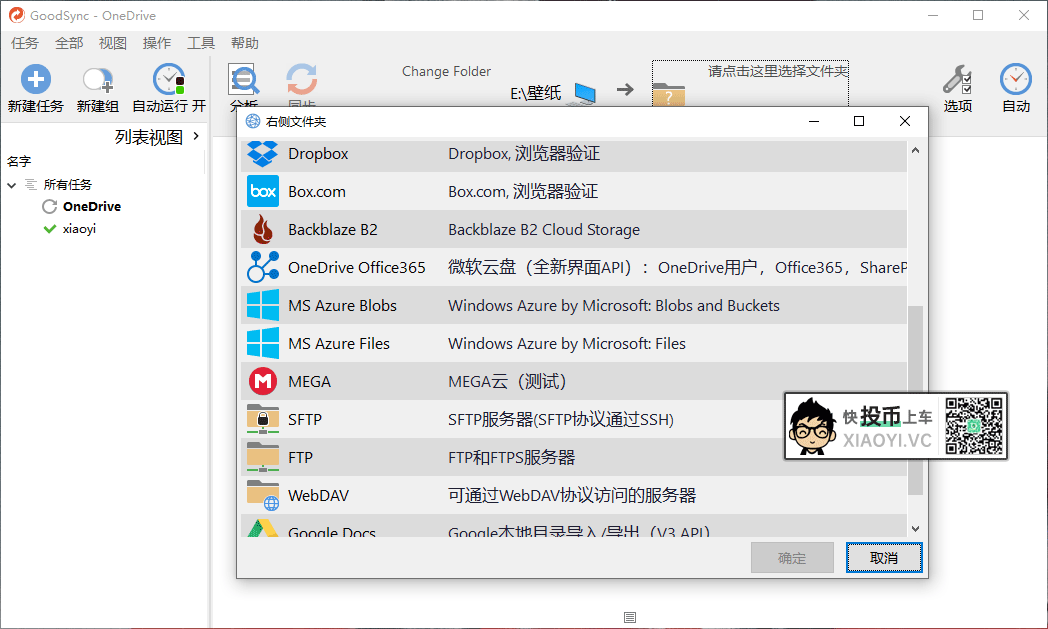This screenshot has height=629, width=1048.
Task: Open the 工具 menu
Action: click(201, 43)
